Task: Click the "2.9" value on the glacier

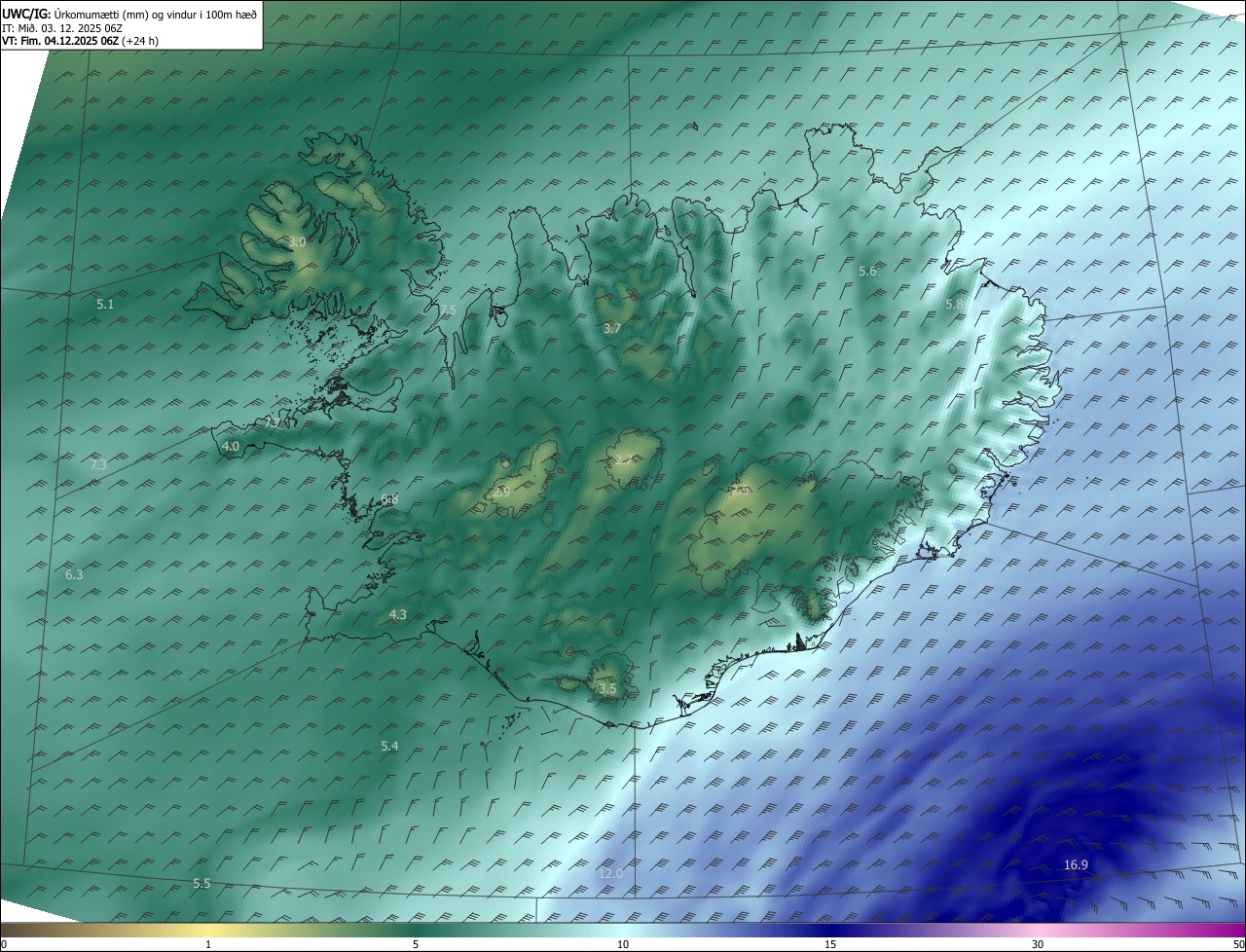Action: click(x=501, y=493)
